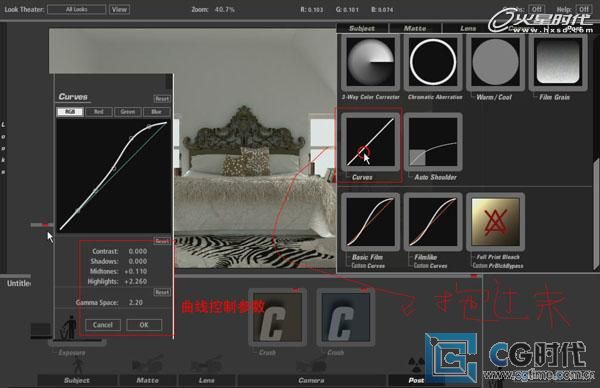The height and width of the screenshot is (388, 600).
Task: Click the second blue Crush tool
Action: (x=346, y=317)
